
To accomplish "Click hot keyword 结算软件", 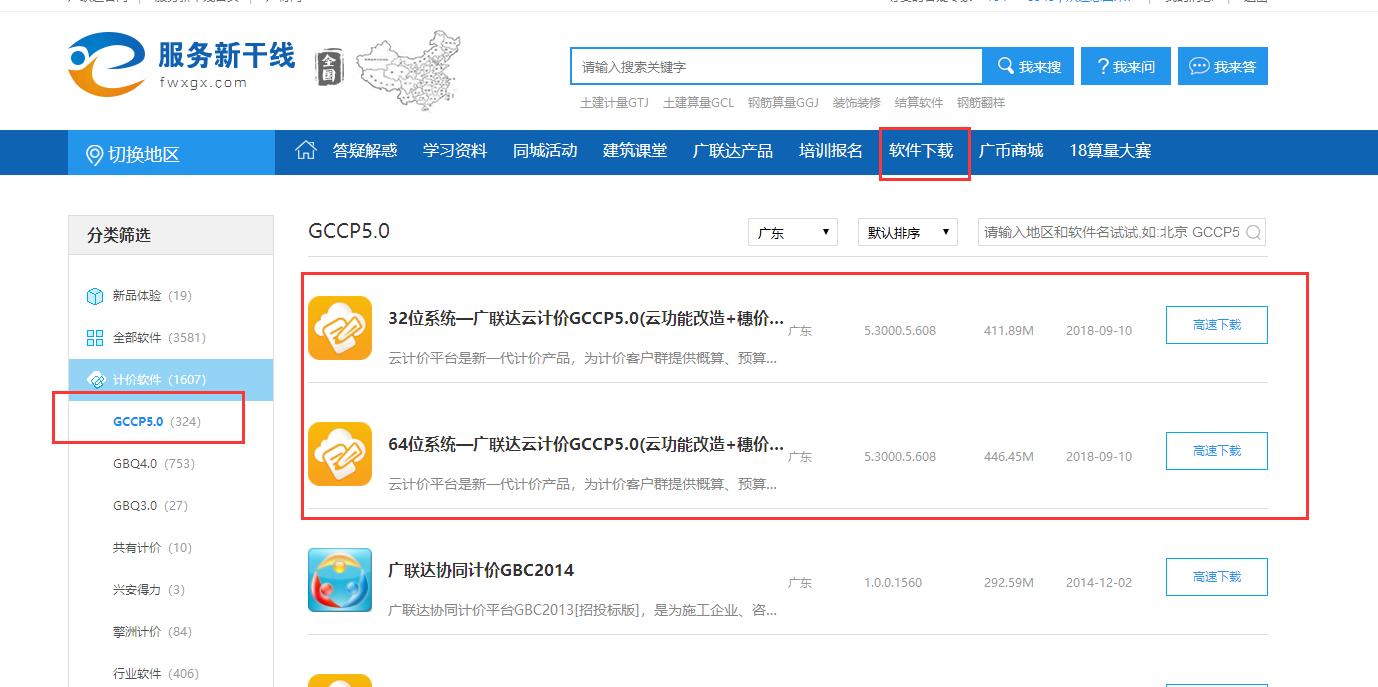I will pyautogui.click(x=918, y=102).
